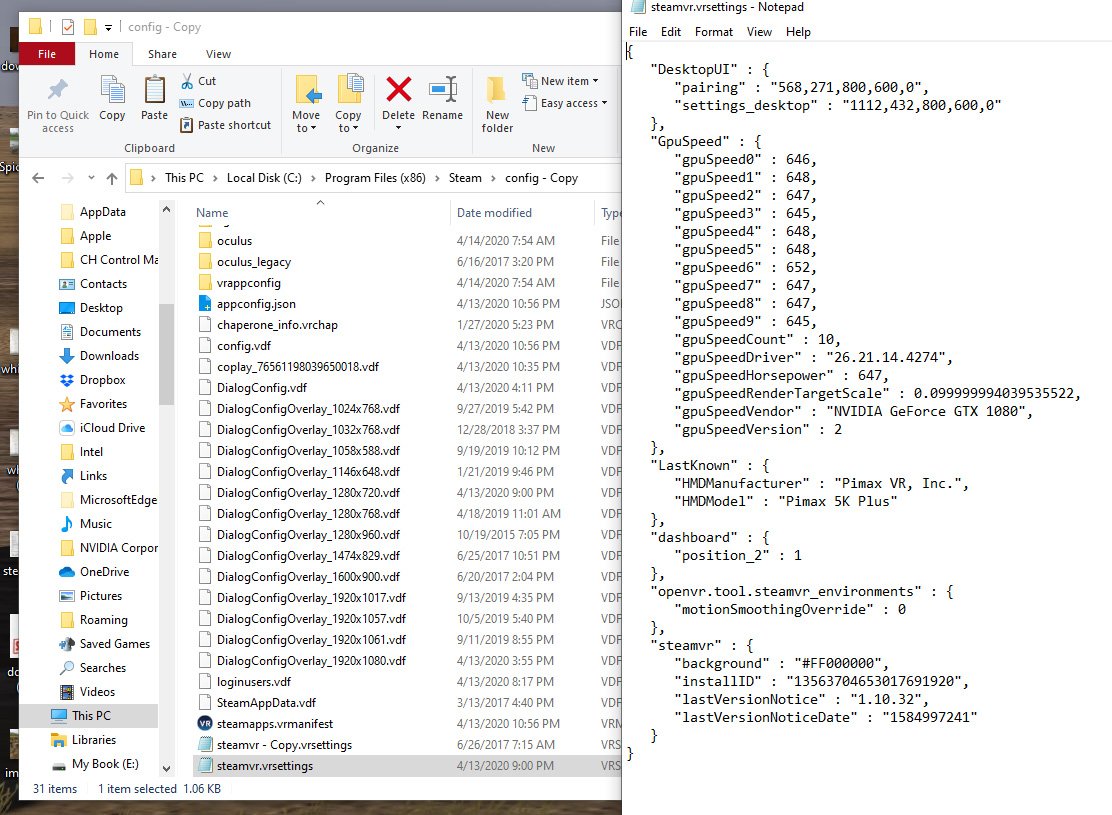The image size is (1112, 815).
Task: Click Paste shortcut in the ribbon
Action: (226, 125)
